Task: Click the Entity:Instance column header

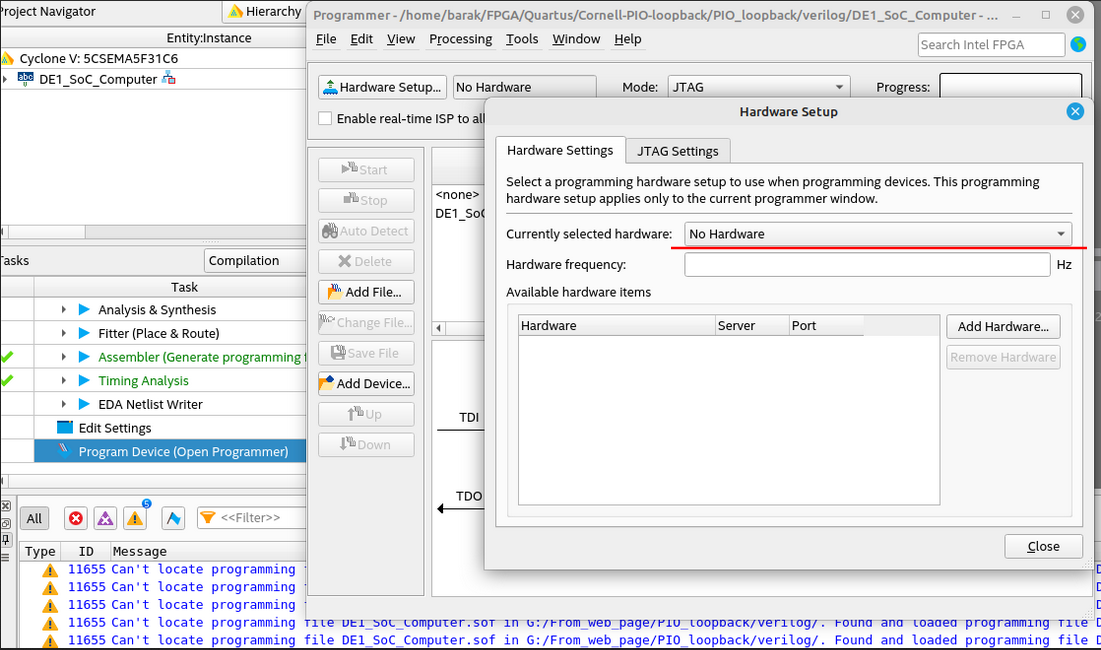Action: click(209, 38)
